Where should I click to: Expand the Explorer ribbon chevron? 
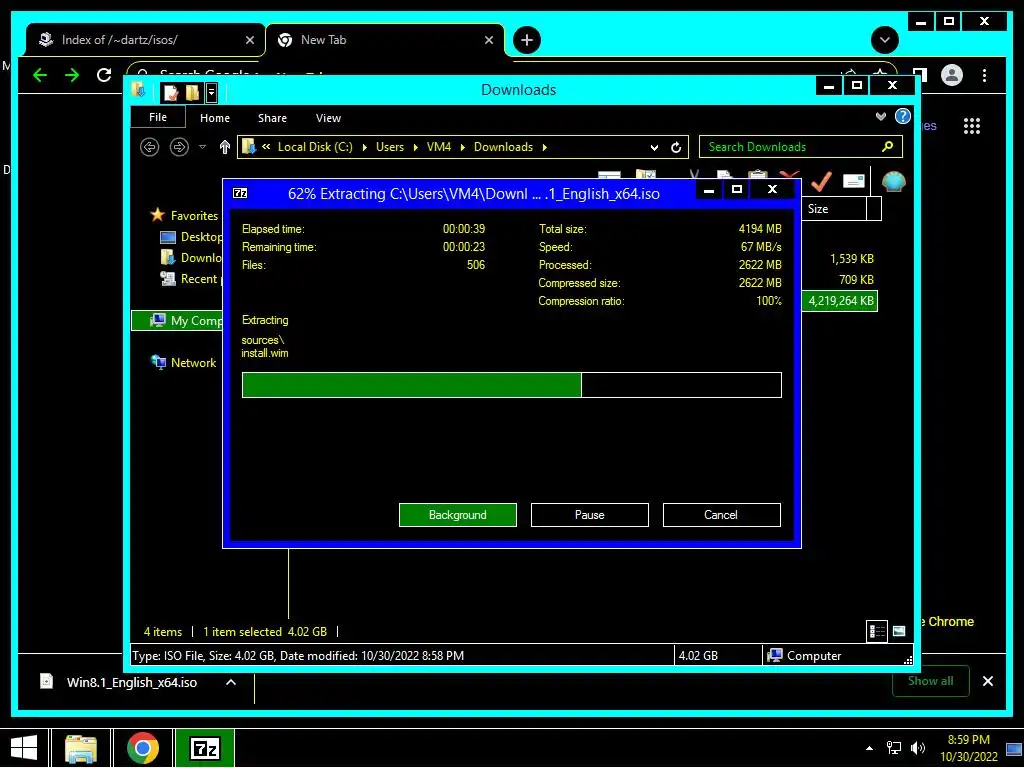pyautogui.click(x=880, y=117)
